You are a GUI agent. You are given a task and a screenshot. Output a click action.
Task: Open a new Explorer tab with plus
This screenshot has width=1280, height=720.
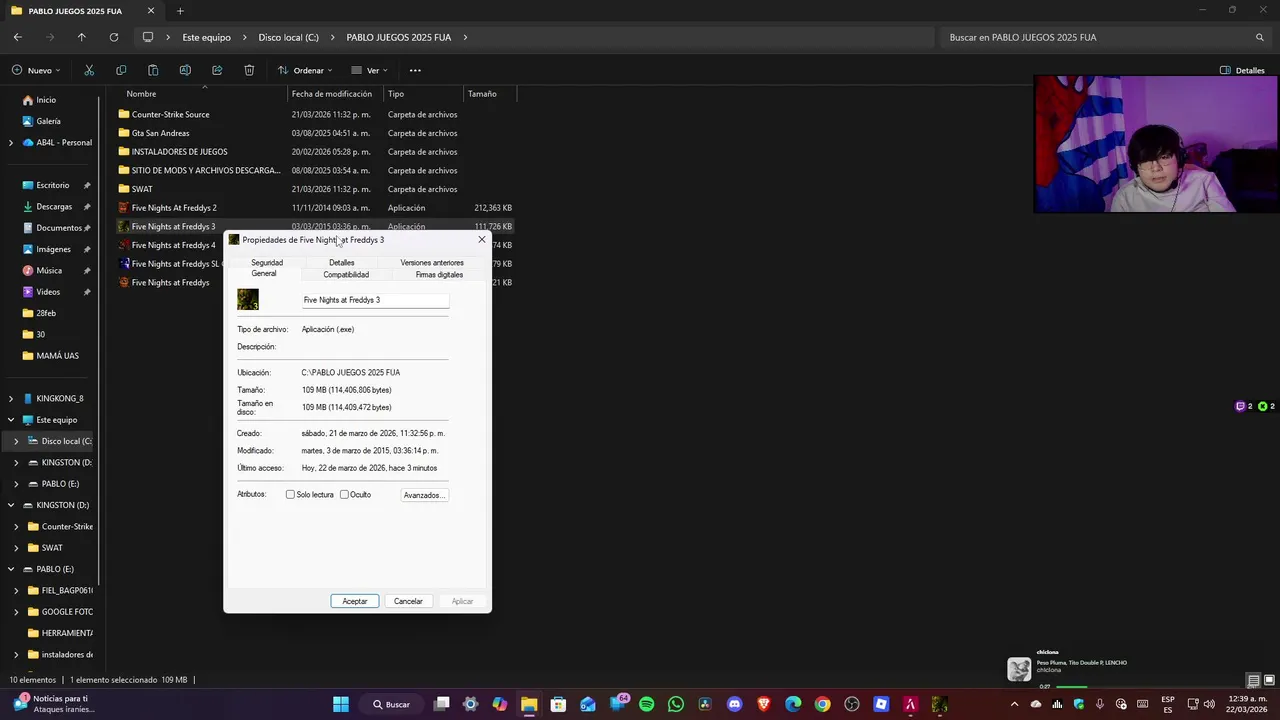point(180,11)
